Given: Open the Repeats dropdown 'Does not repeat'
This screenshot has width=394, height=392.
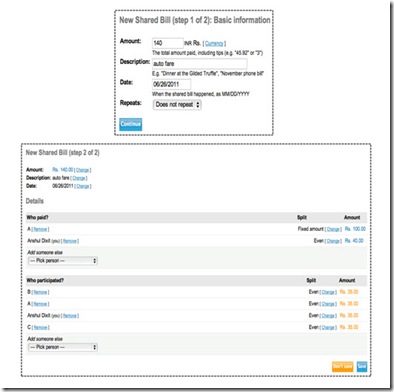Looking at the screenshot, I should pos(177,105).
